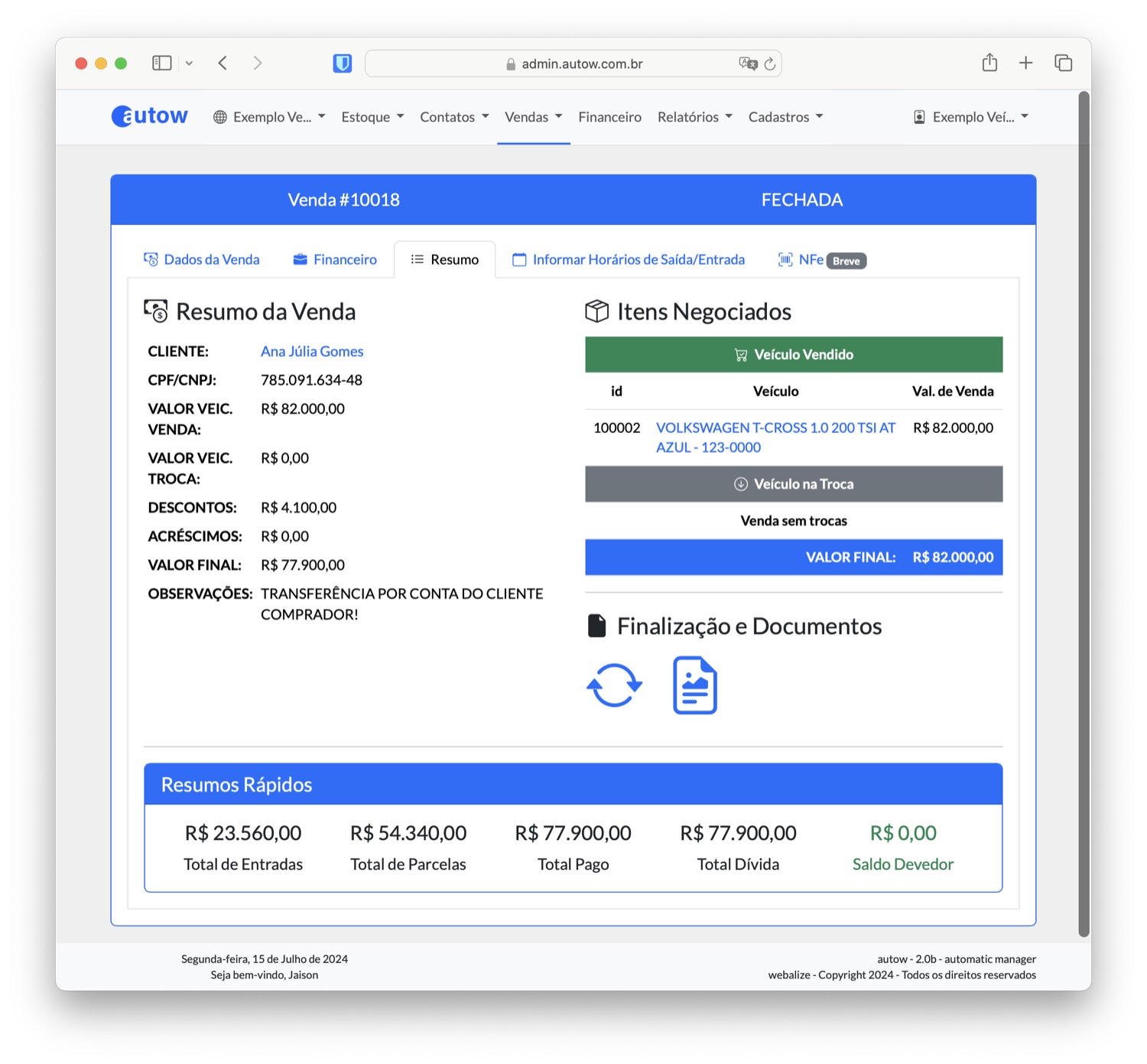Expand the Exemplo Ve... company dropdown
This screenshot has height=1064, width=1147.
(269, 117)
